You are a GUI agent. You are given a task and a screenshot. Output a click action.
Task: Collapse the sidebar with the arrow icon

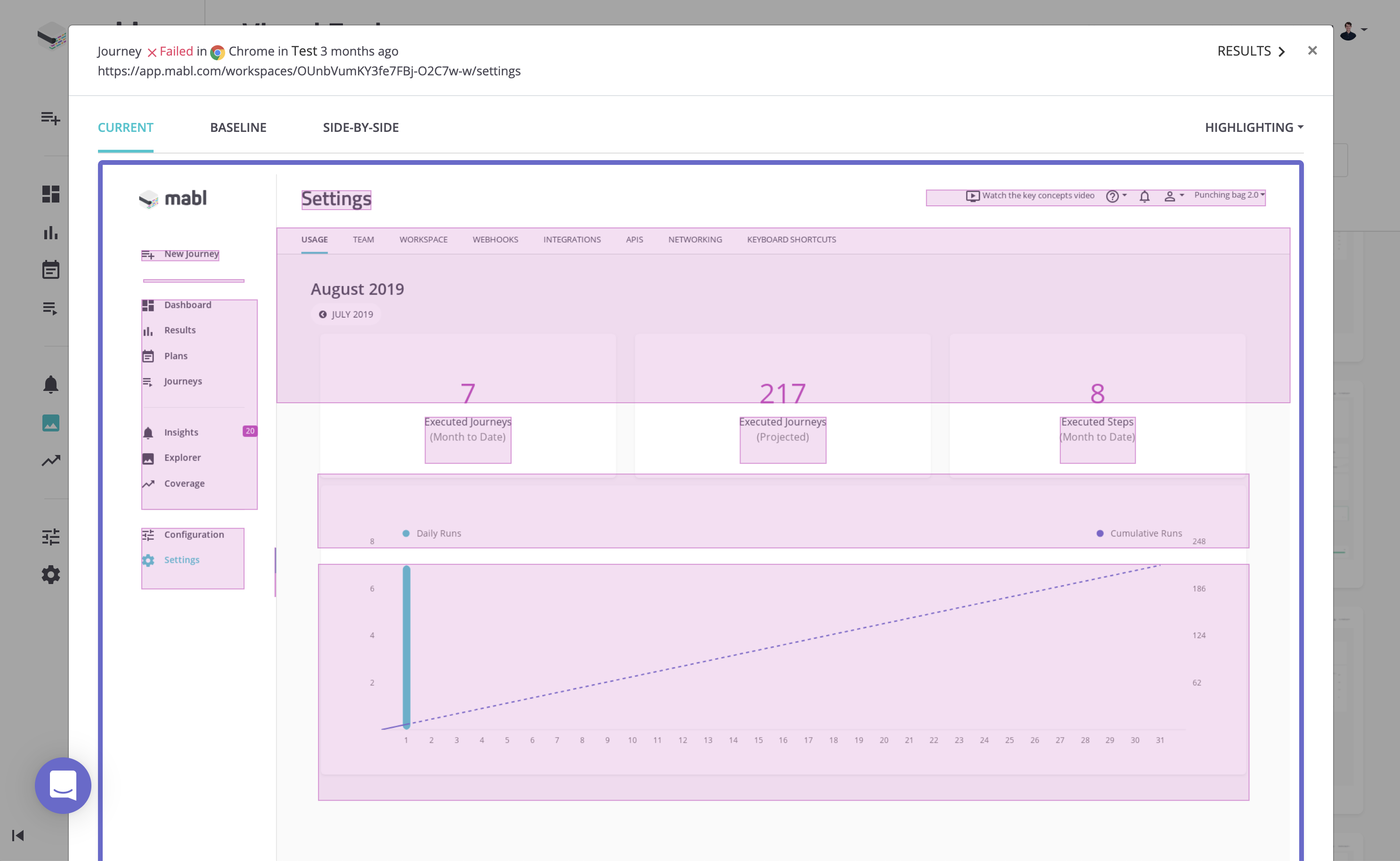click(x=17, y=836)
